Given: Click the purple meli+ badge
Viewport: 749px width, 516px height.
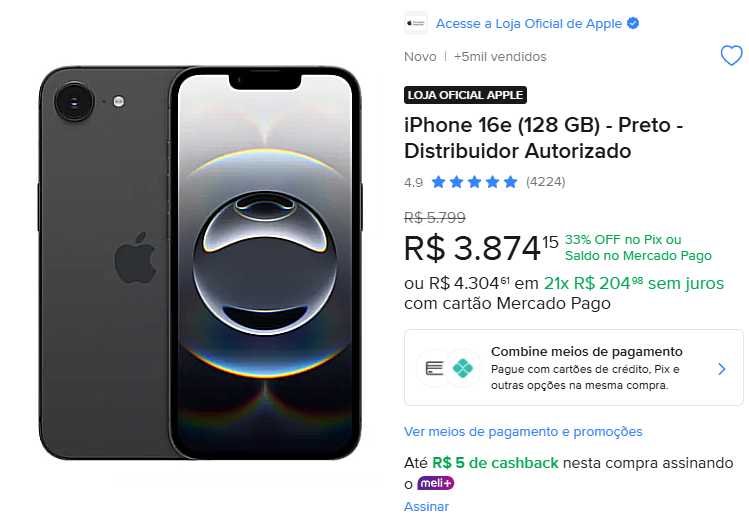Looking at the screenshot, I should (x=436, y=483).
